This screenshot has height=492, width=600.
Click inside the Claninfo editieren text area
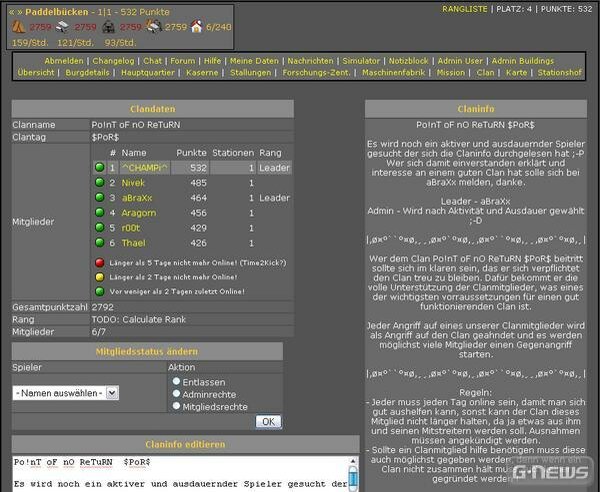click(180, 474)
